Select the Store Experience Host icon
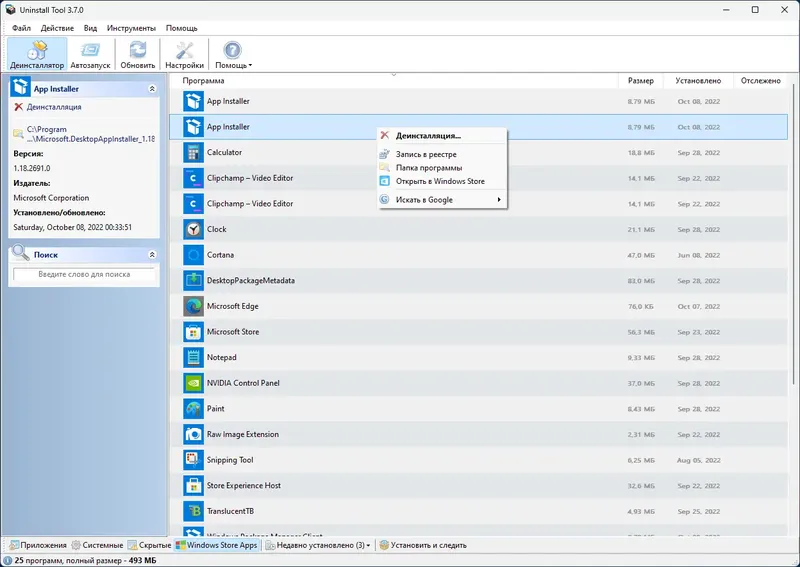The image size is (800, 567). tap(193, 485)
